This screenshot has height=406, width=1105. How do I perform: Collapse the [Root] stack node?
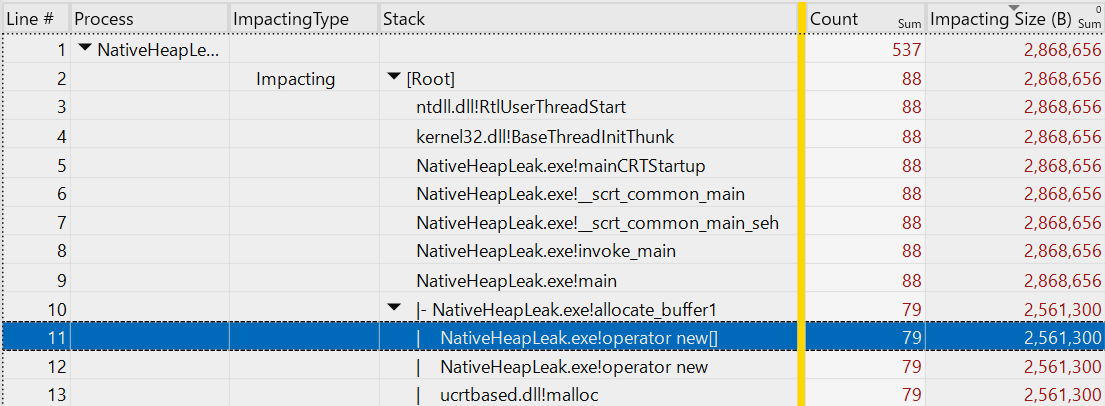pos(395,78)
